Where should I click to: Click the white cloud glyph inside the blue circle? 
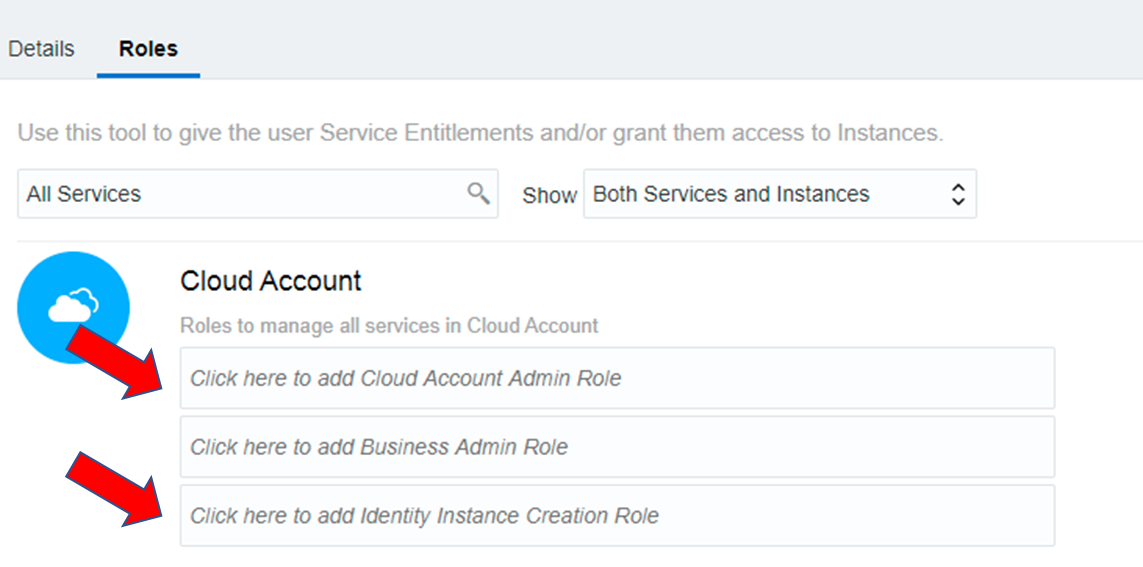[x=74, y=305]
